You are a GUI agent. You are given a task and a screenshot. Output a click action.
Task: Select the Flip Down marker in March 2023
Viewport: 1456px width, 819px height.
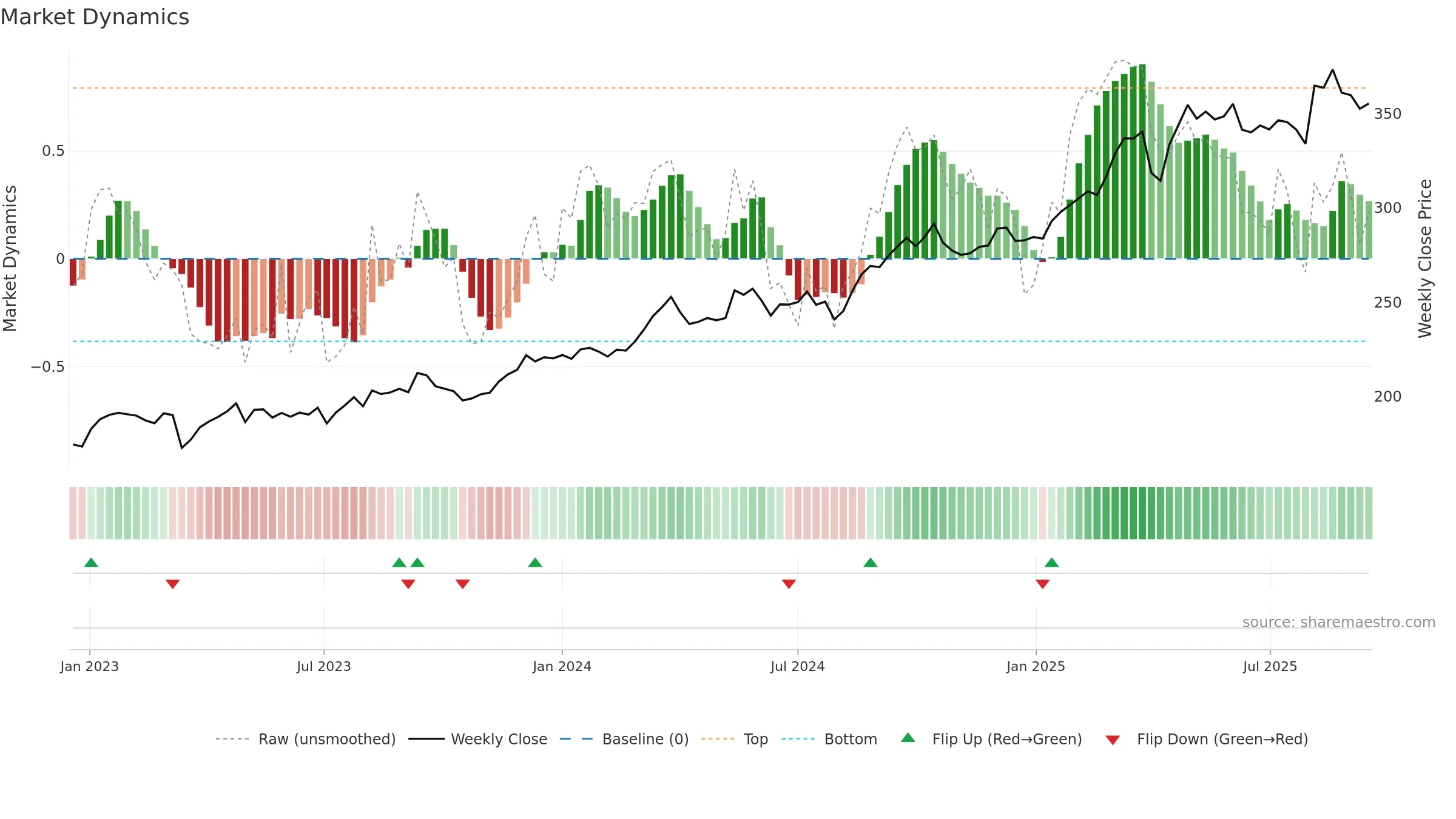pyautogui.click(x=172, y=584)
